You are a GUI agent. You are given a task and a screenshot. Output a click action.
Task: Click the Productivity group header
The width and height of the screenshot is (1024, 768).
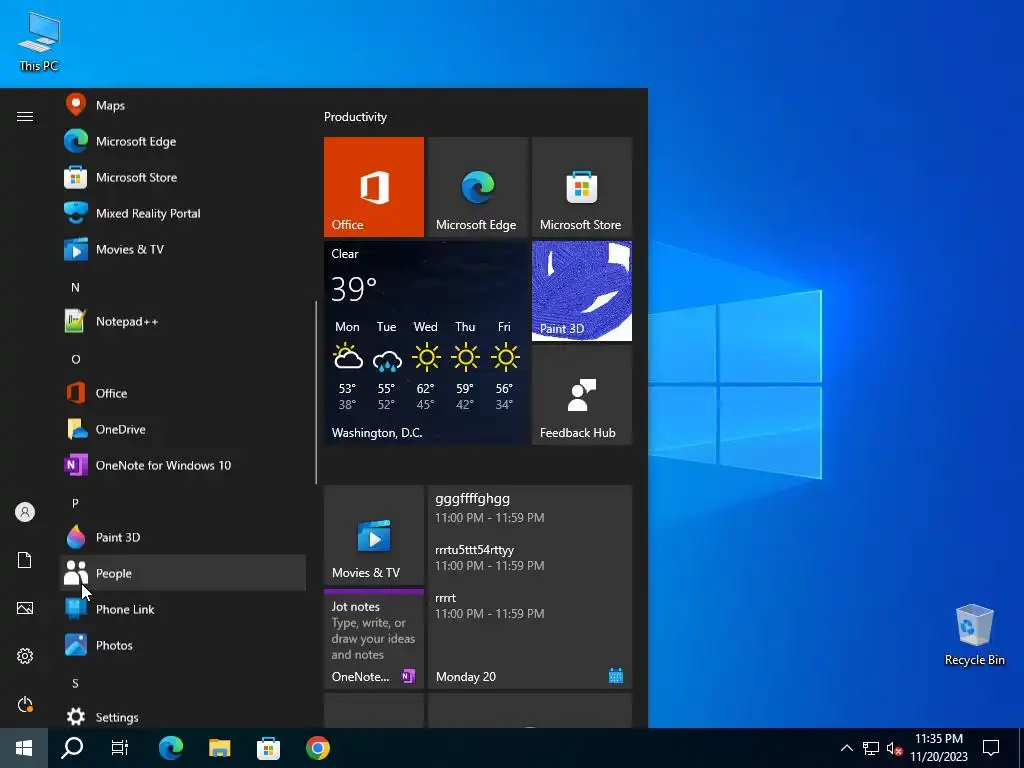(x=355, y=117)
